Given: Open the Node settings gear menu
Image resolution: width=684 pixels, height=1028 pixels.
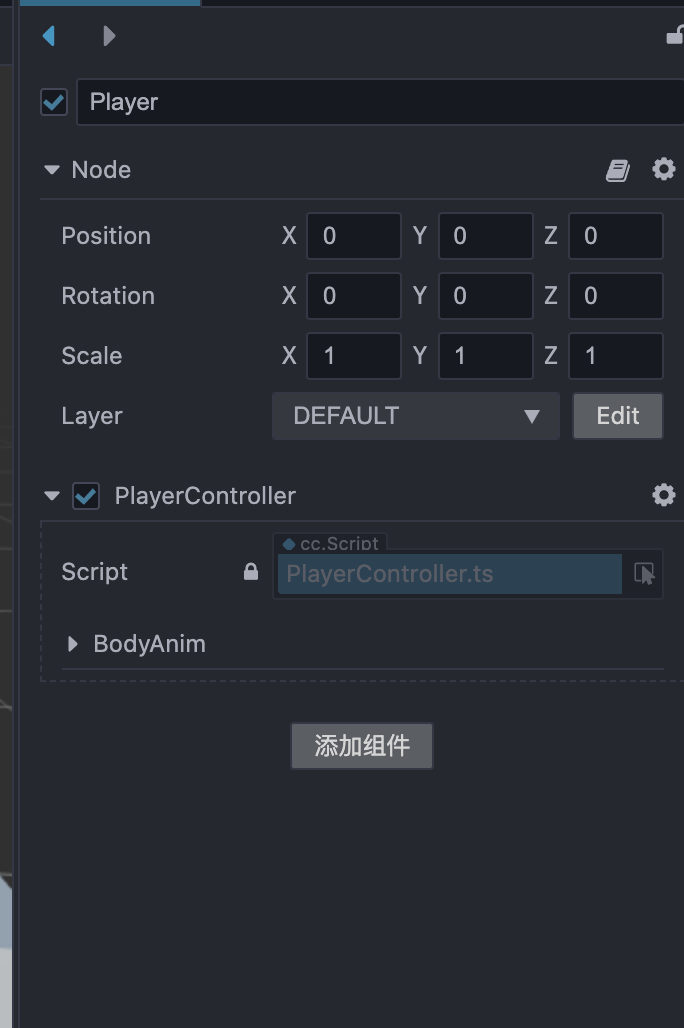Looking at the screenshot, I should coord(663,170).
